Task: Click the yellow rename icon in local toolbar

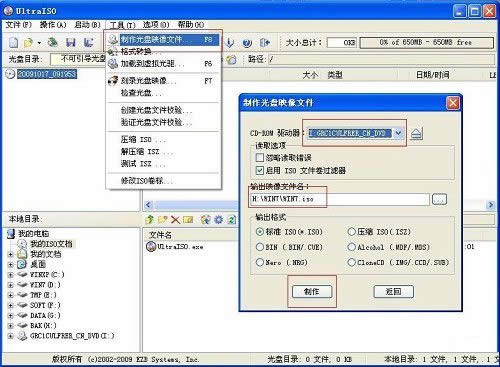Action: click(x=188, y=219)
